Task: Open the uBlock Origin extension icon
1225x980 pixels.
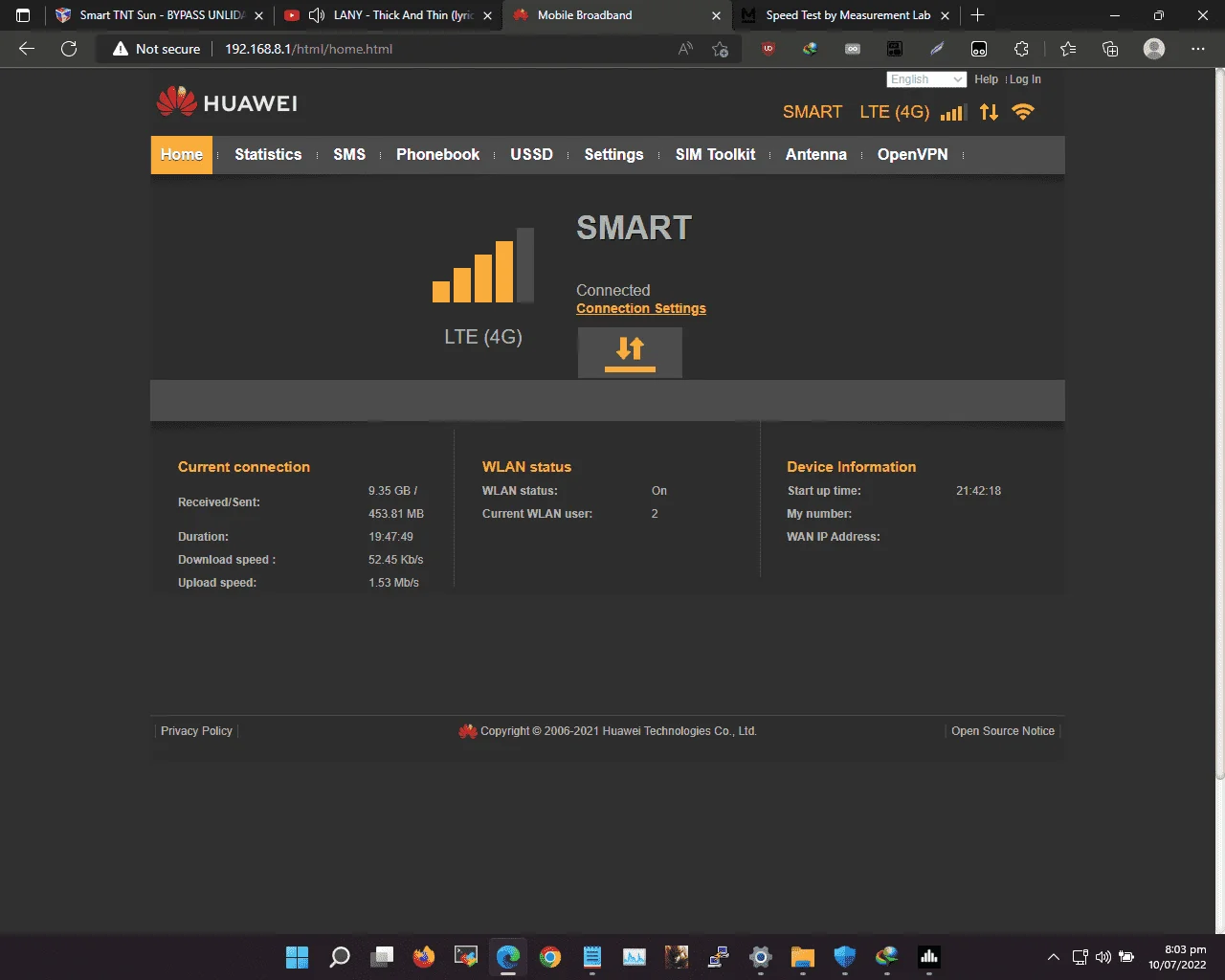Action: [x=768, y=49]
